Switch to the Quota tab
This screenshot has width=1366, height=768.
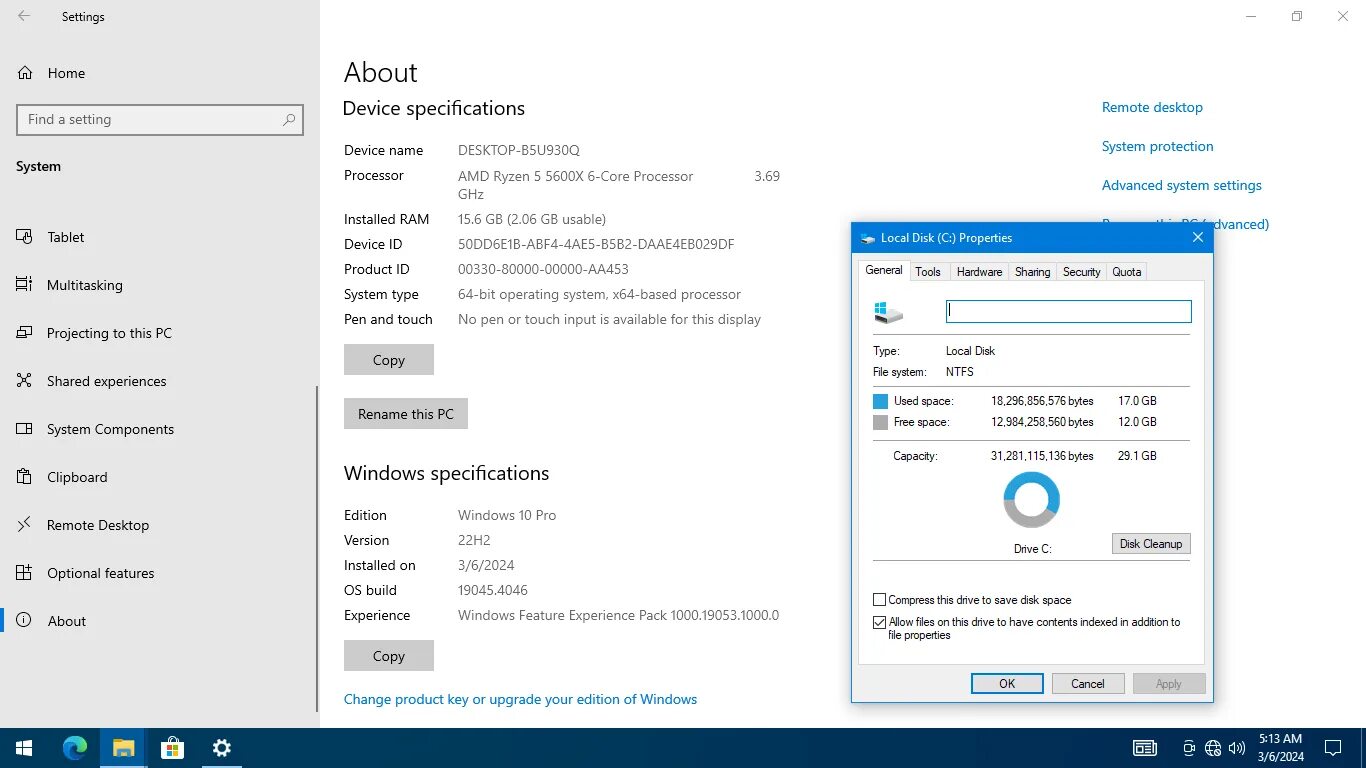coord(1127,272)
